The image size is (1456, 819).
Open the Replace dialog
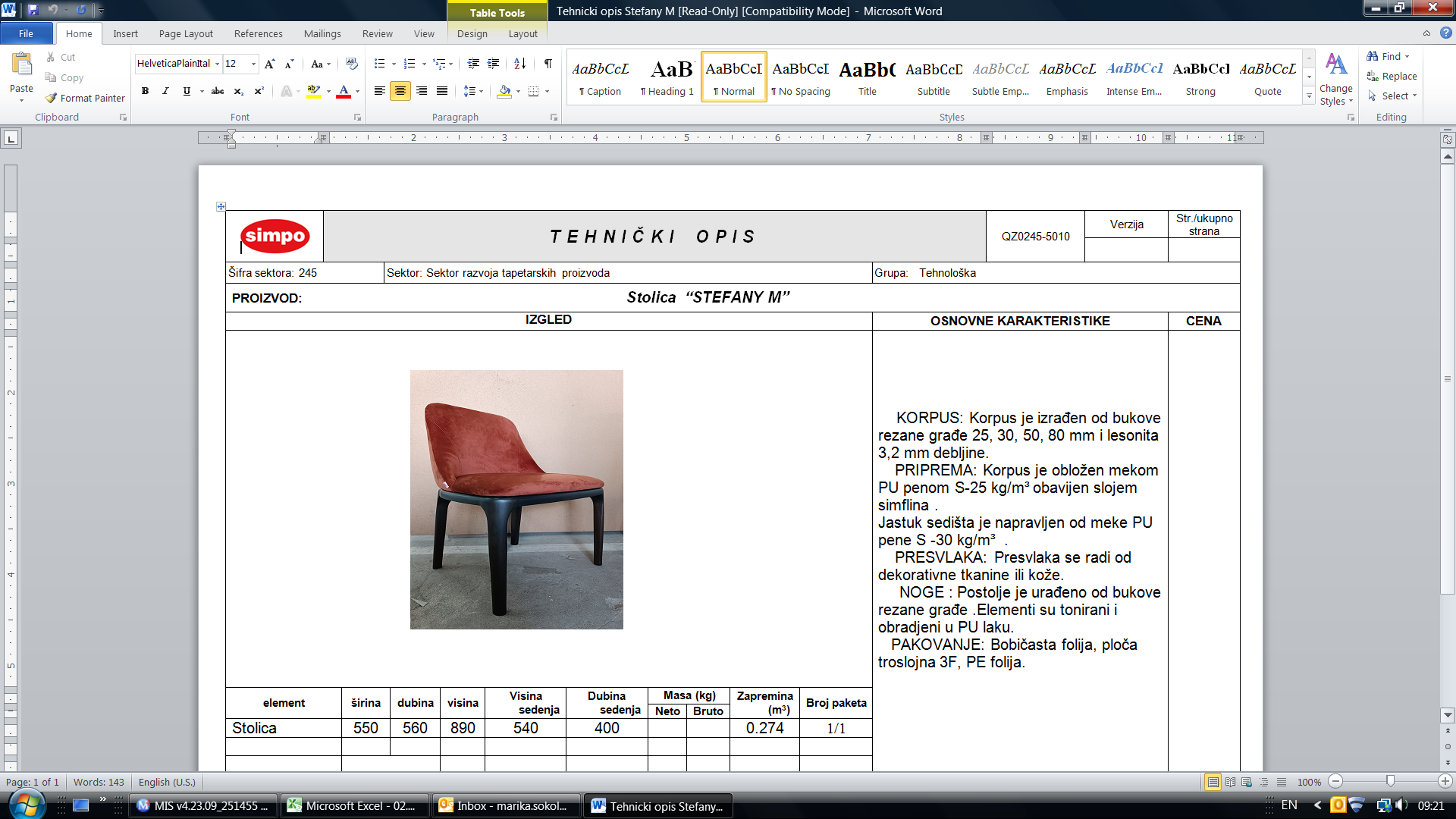pos(1392,76)
